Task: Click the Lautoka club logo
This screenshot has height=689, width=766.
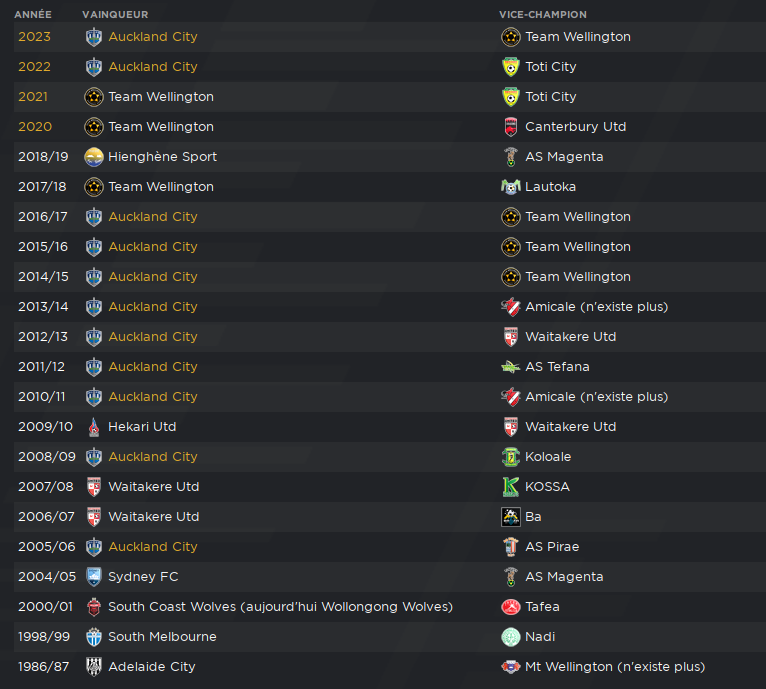Action: 511,187
